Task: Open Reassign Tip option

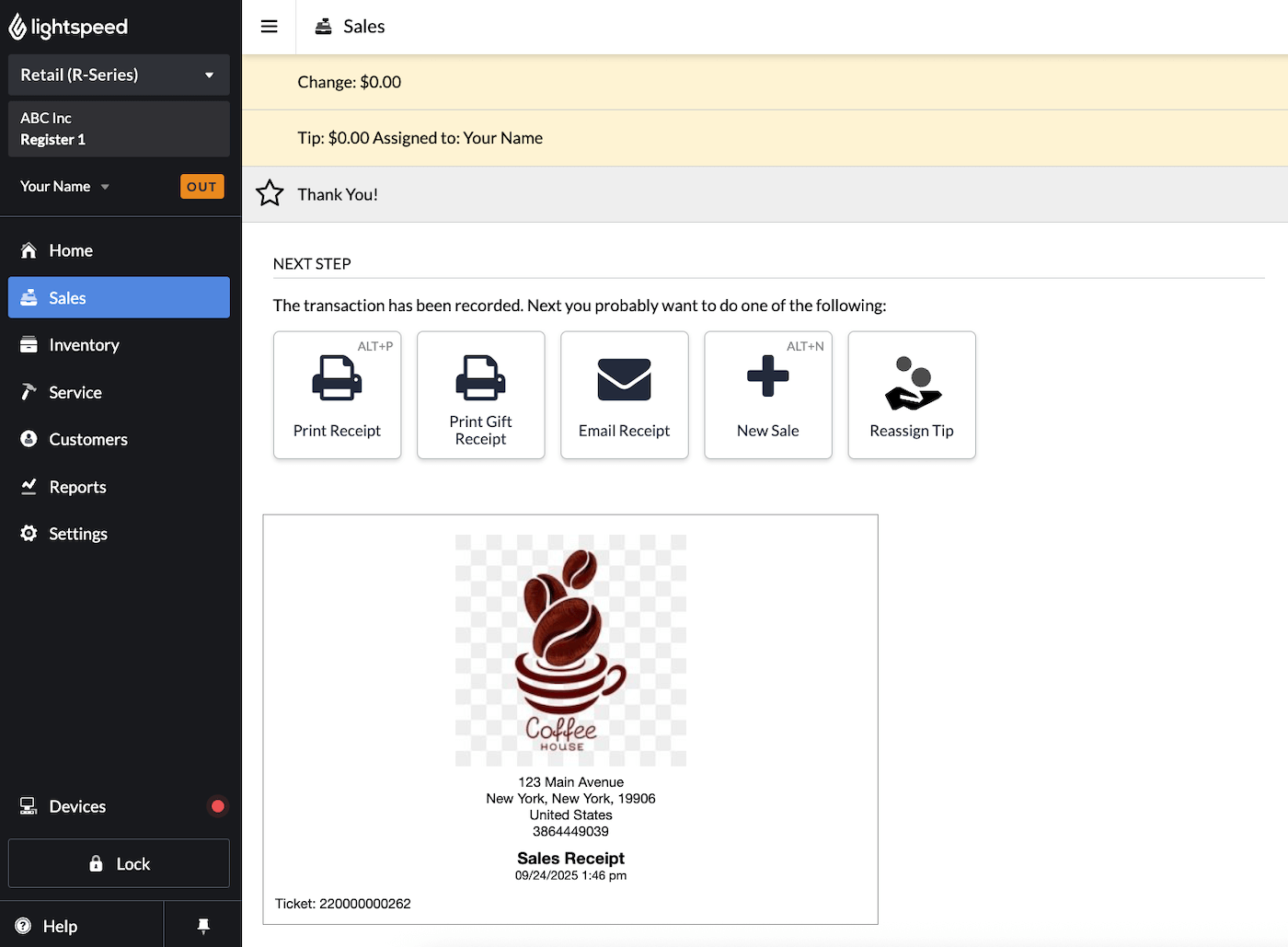Action: click(x=911, y=395)
